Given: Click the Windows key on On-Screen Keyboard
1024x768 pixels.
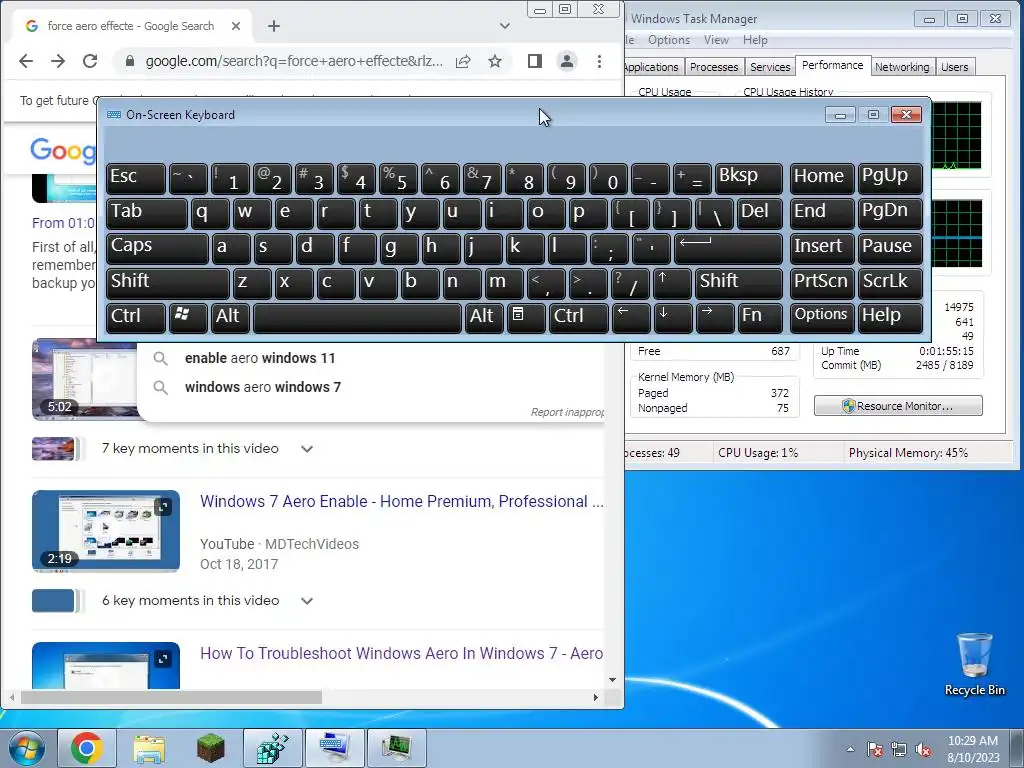Looking at the screenshot, I should (188, 317).
